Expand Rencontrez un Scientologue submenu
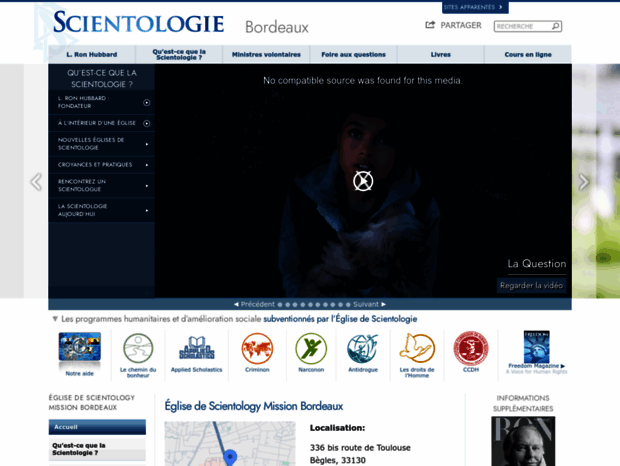 tap(147, 185)
